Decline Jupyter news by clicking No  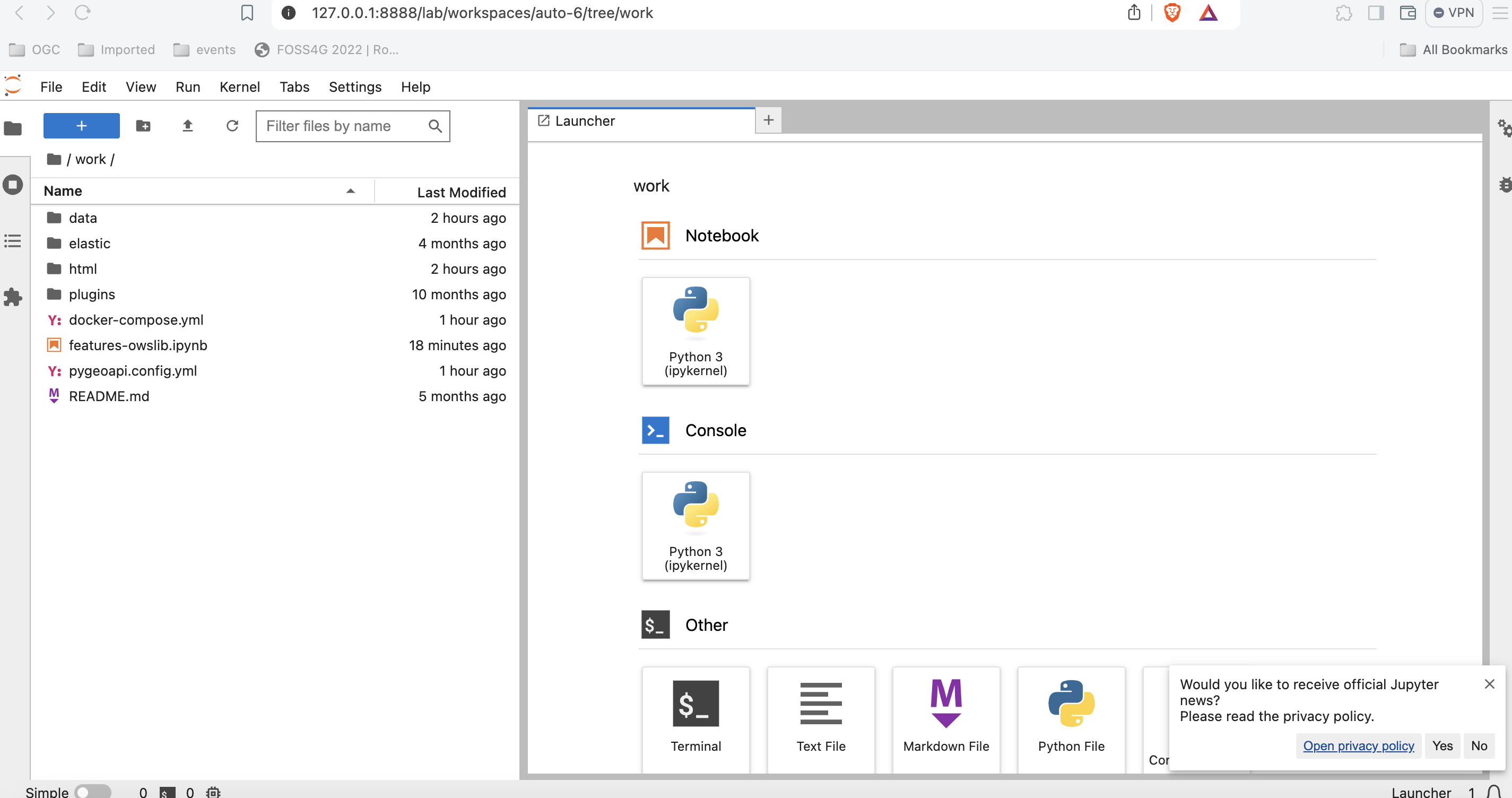(x=1479, y=746)
